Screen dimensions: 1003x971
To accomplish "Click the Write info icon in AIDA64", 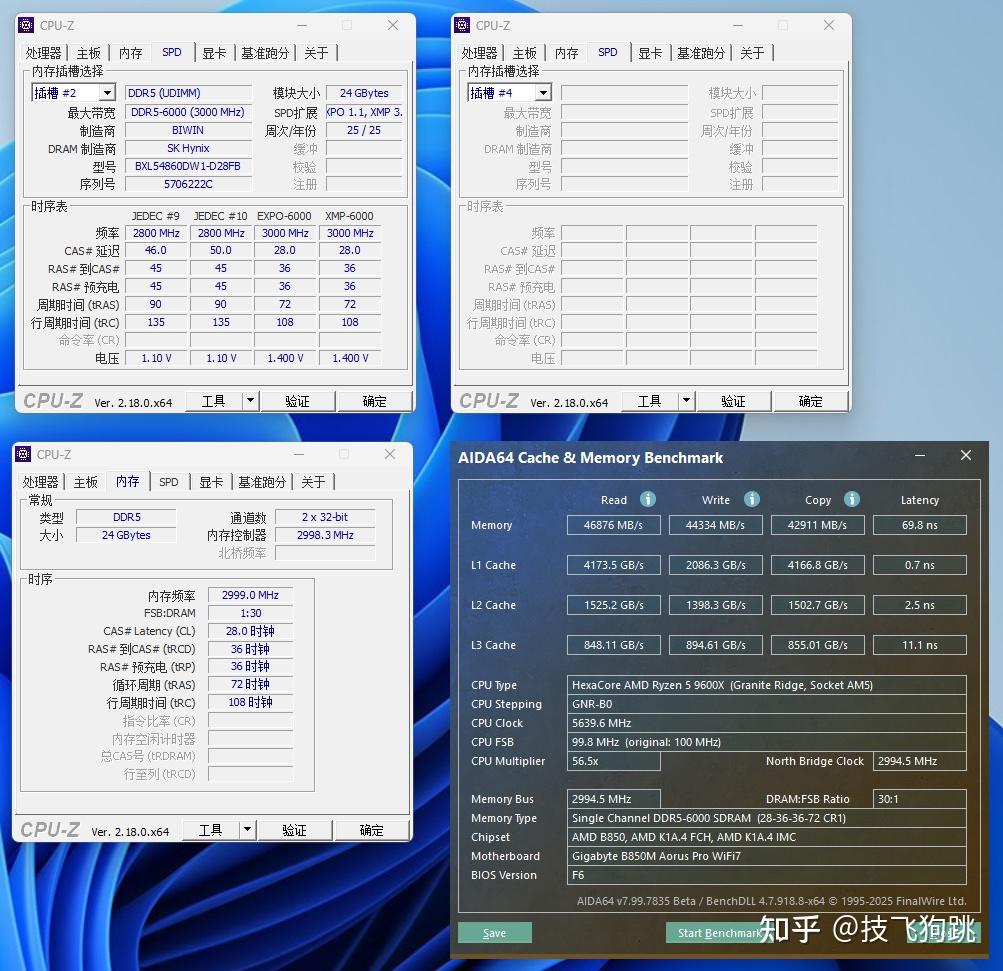I will coord(752,499).
